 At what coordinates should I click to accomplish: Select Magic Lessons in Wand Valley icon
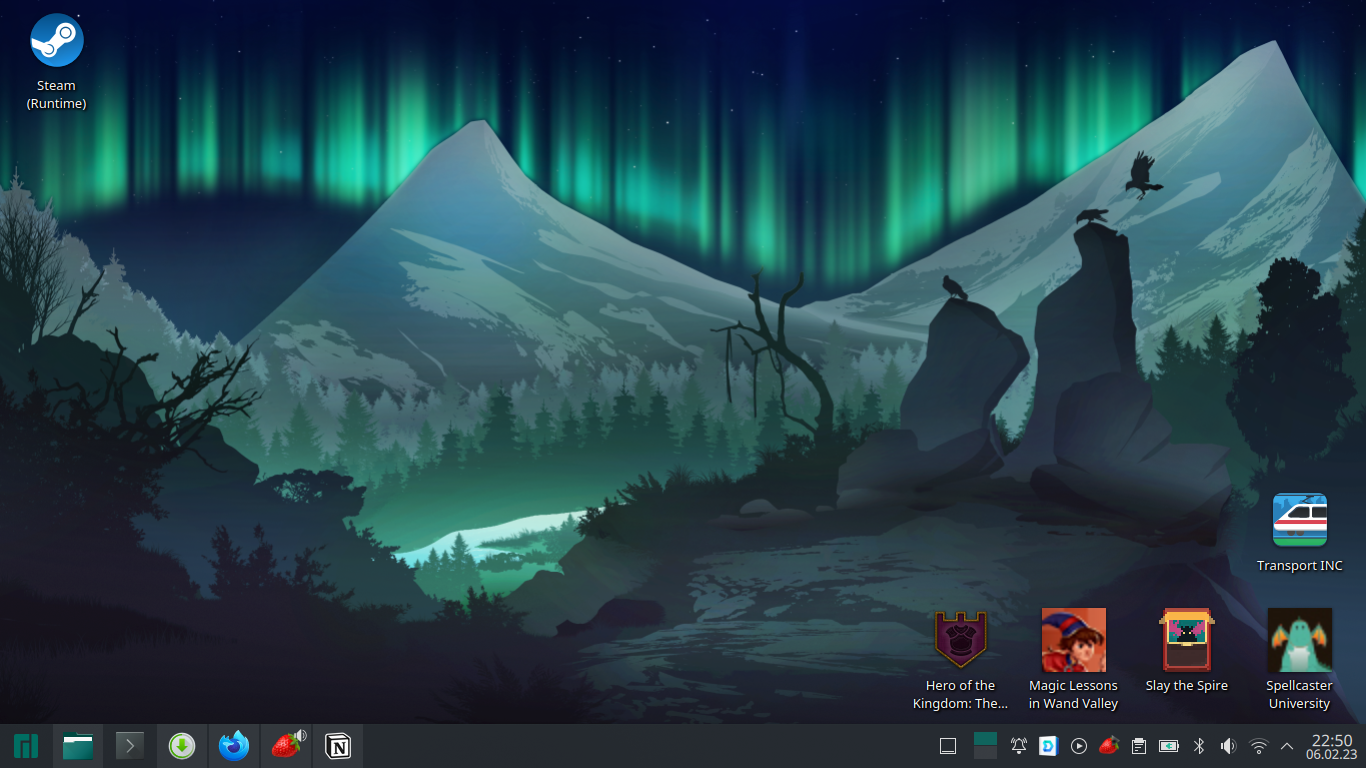point(1073,659)
